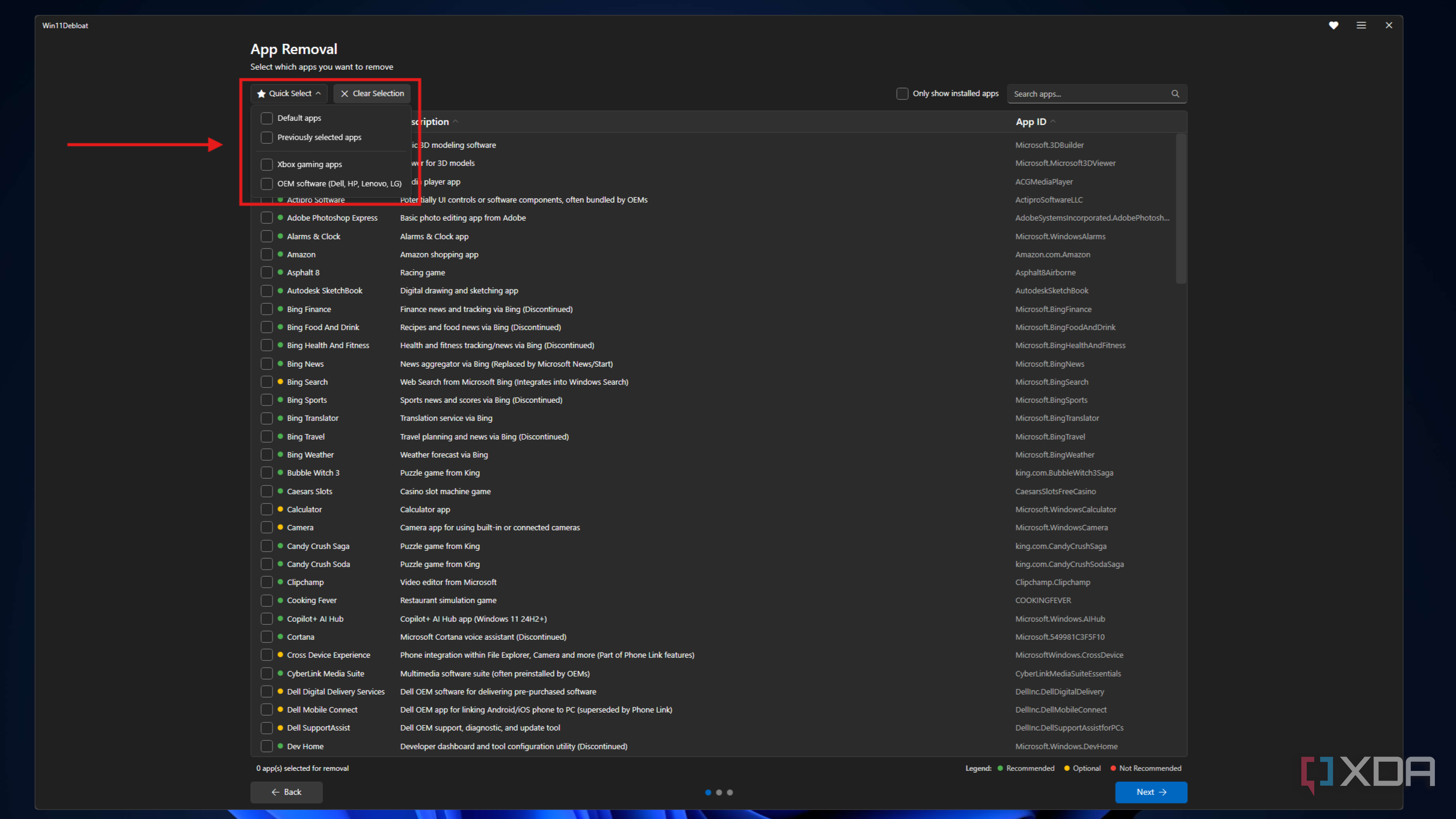Click the green Recommended legend dot
1456x819 pixels.
(1000, 768)
